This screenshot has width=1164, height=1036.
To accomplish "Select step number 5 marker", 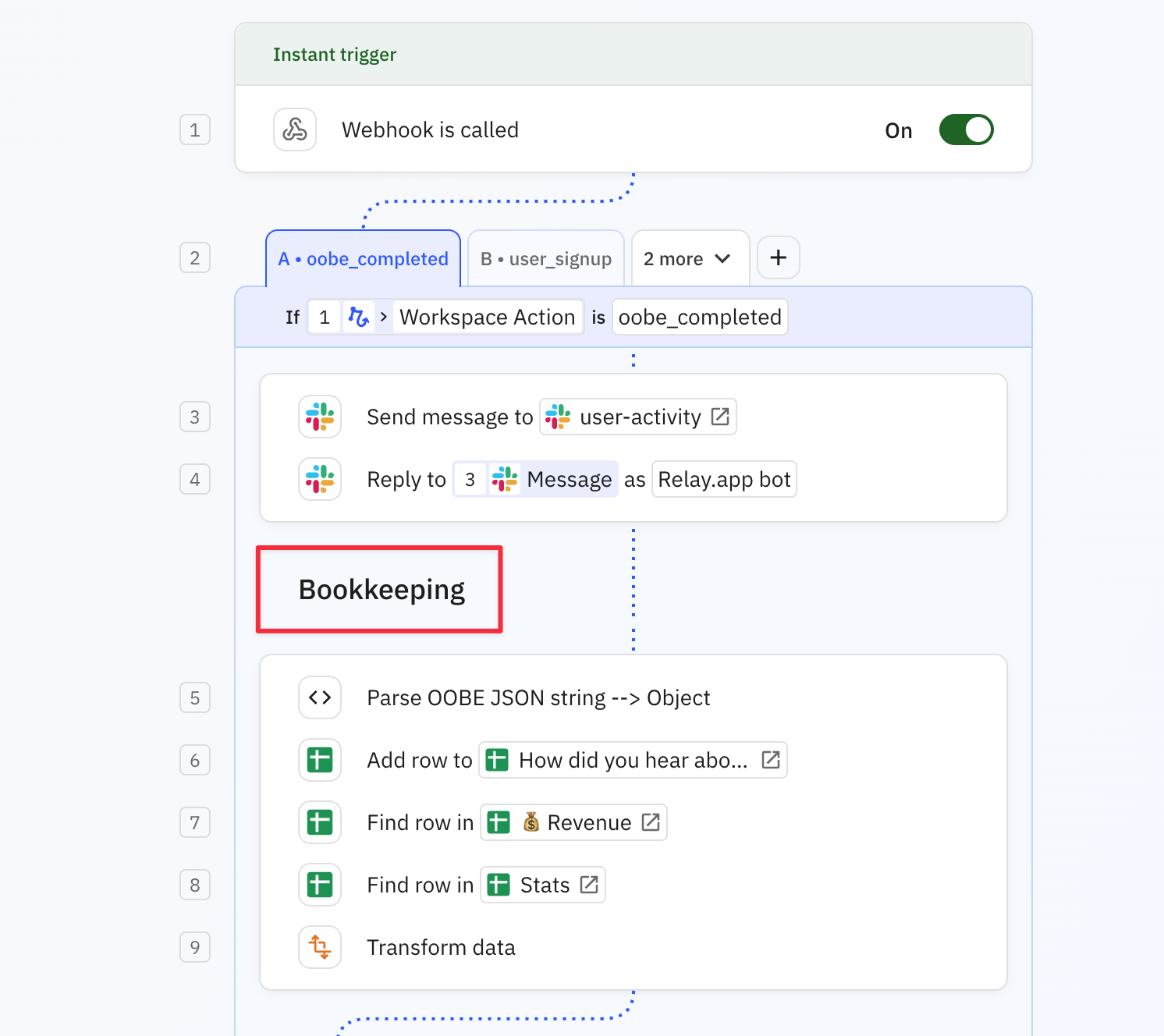I will click(195, 697).
